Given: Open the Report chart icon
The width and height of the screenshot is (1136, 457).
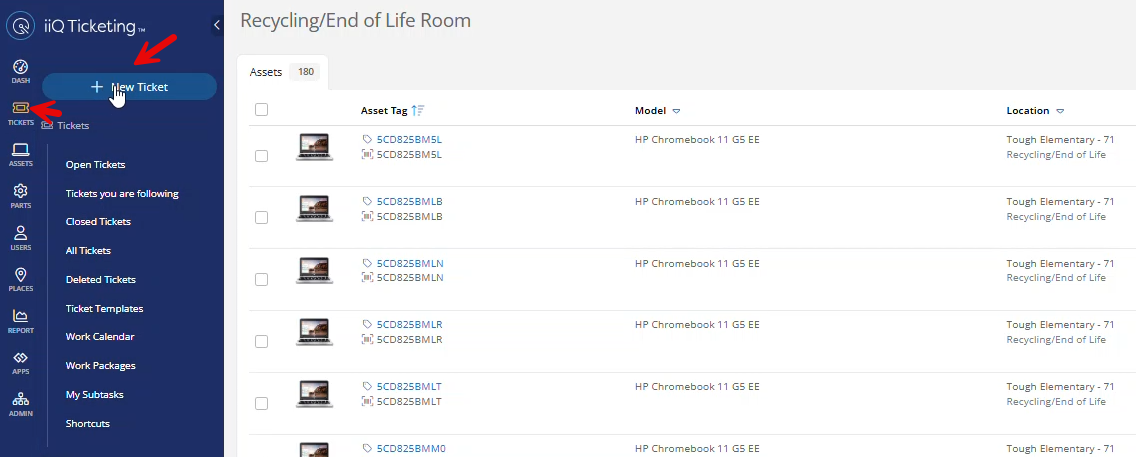Looking at the screenshot, I should (20, 320).
